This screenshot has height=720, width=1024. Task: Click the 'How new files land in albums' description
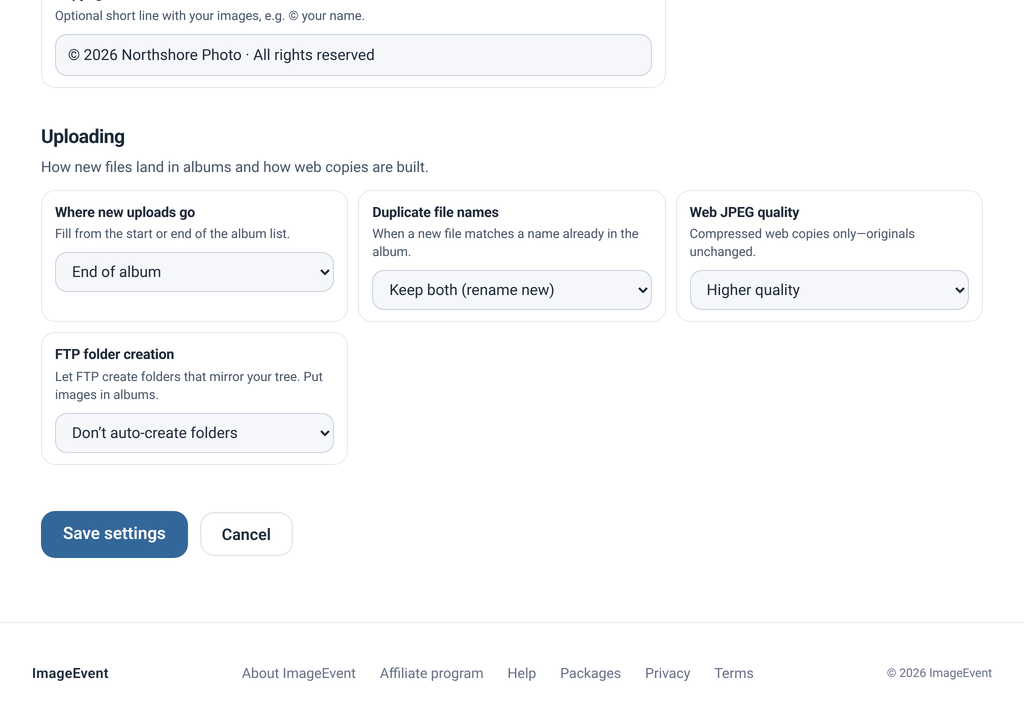[x=234, y=167]
